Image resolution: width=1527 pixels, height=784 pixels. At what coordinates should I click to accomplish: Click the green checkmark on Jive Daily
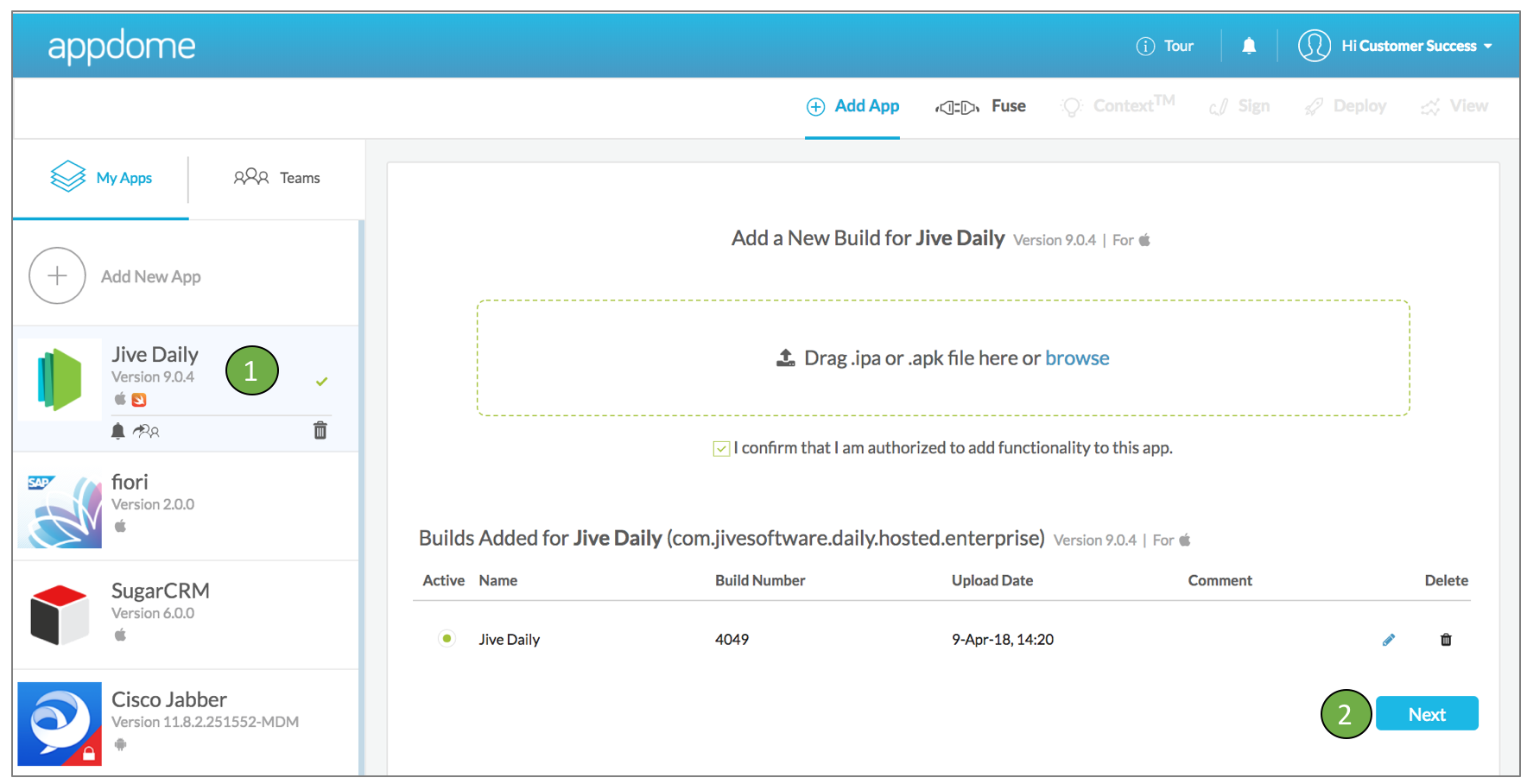[321, 382]
